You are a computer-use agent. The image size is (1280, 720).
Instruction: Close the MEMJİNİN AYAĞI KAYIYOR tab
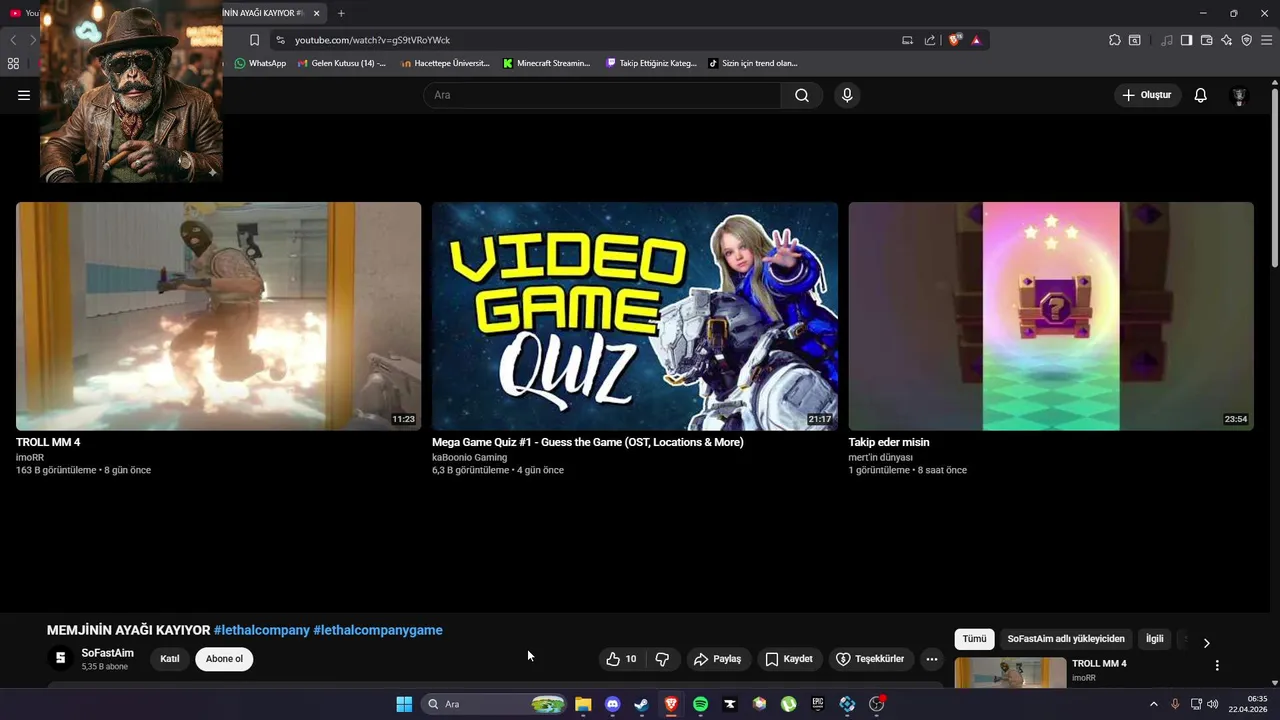click(317, 13)
